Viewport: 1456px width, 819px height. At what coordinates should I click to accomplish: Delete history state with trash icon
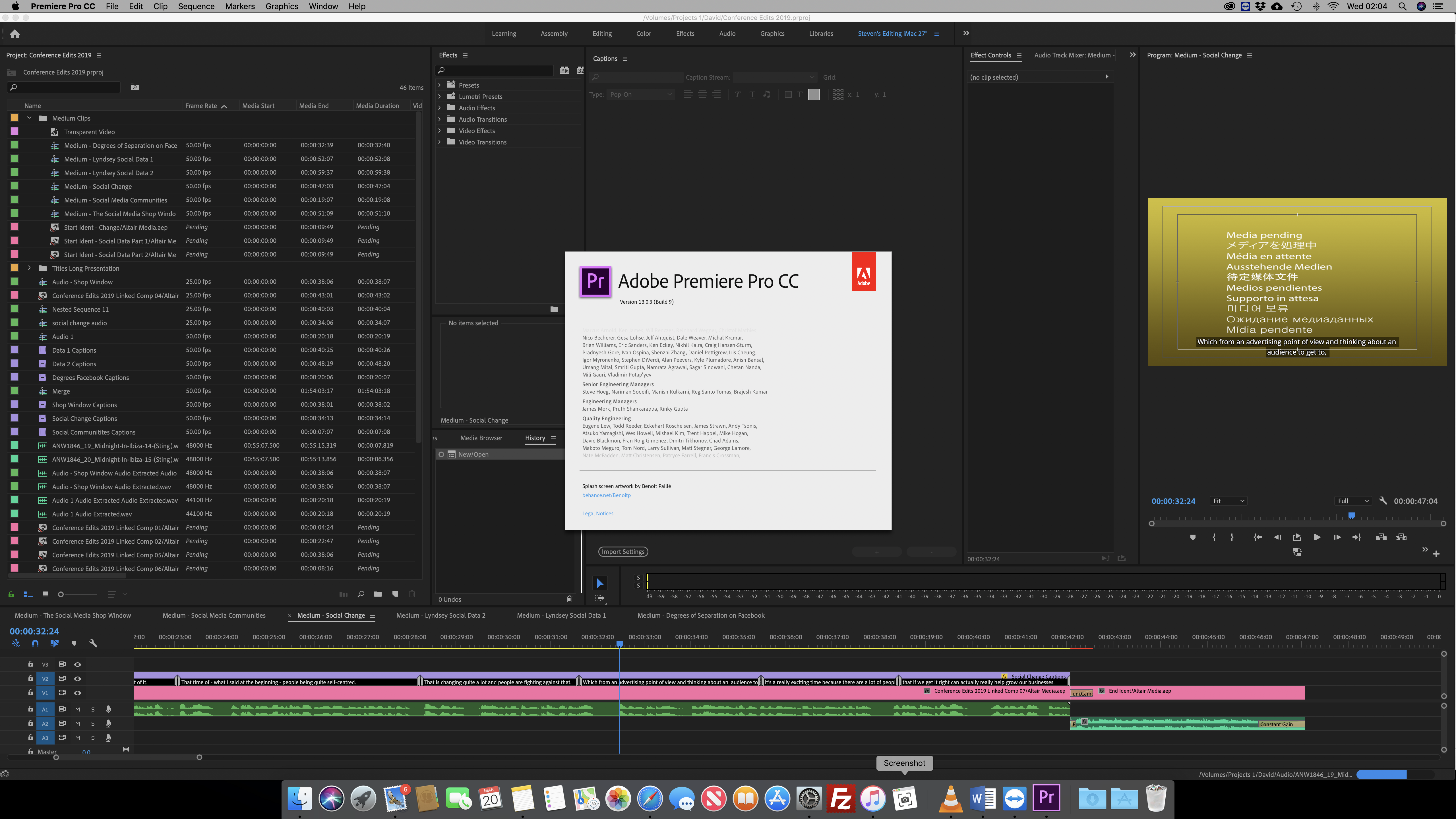(569, 599)
